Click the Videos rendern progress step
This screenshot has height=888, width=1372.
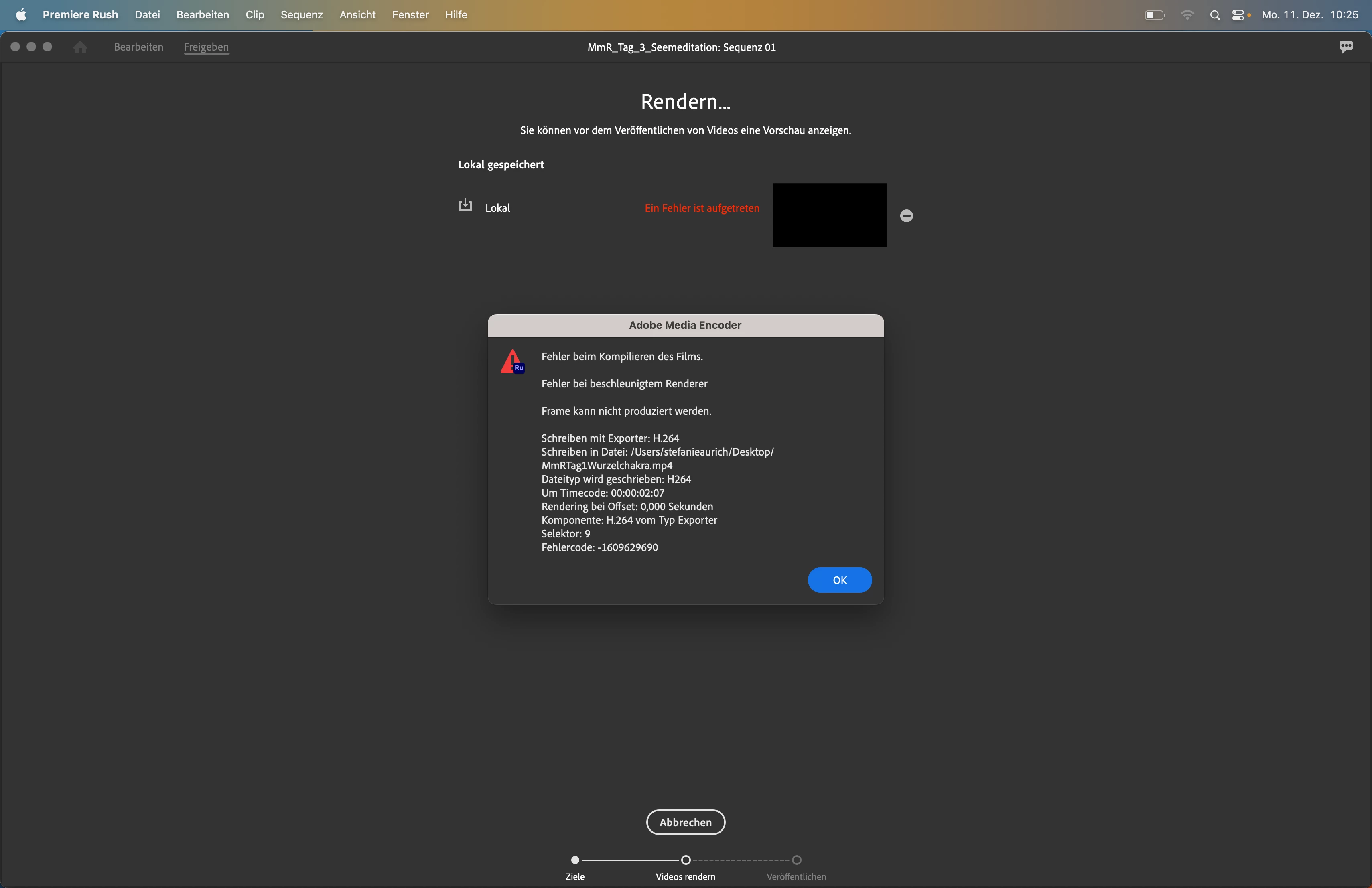686,860
